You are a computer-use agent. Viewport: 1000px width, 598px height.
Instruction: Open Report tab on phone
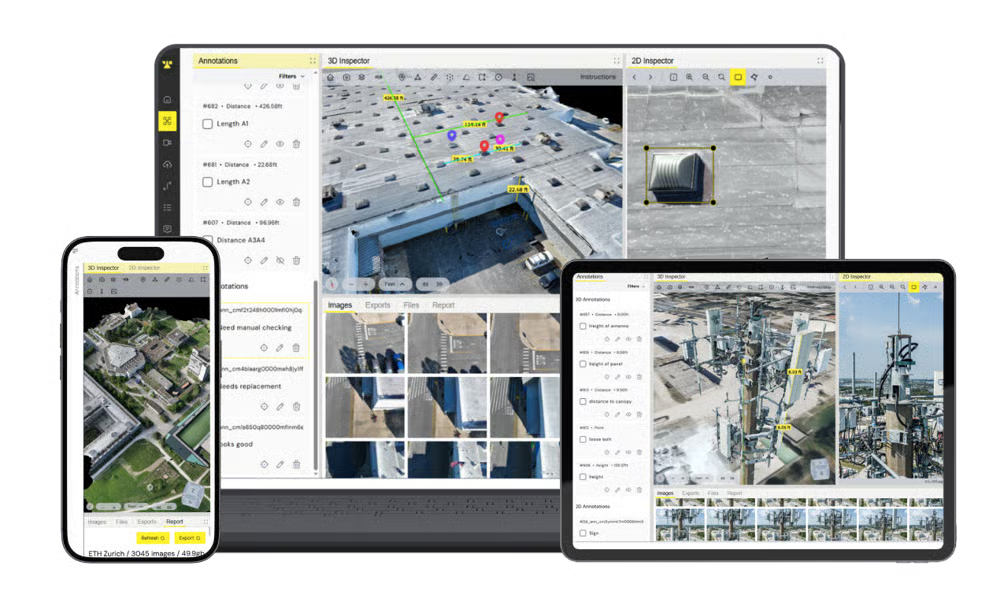tap(175, 521)
